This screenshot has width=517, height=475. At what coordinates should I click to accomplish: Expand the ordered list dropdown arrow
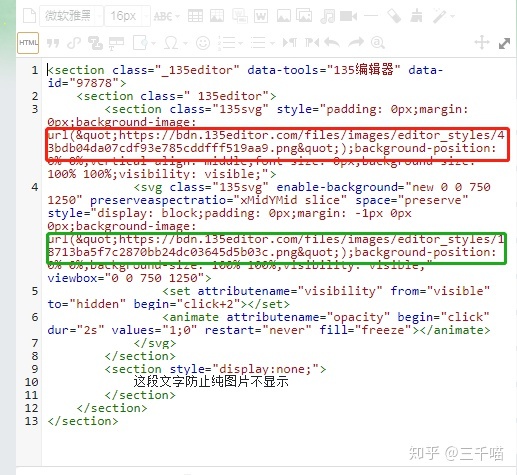(x=240, y=43)
